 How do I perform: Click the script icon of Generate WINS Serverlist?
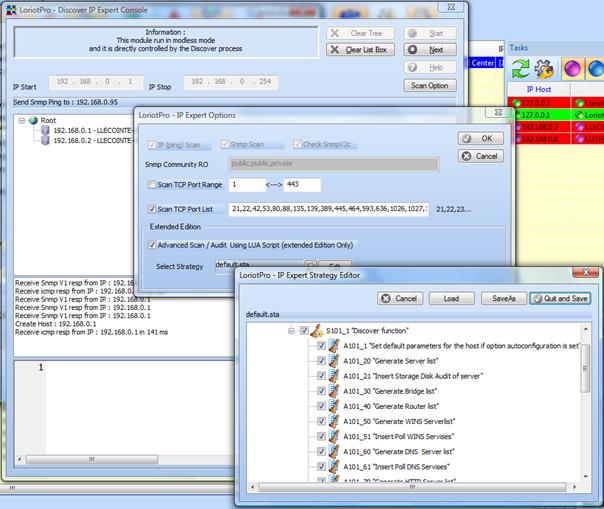pyautogui.click(x=334, y=421)
